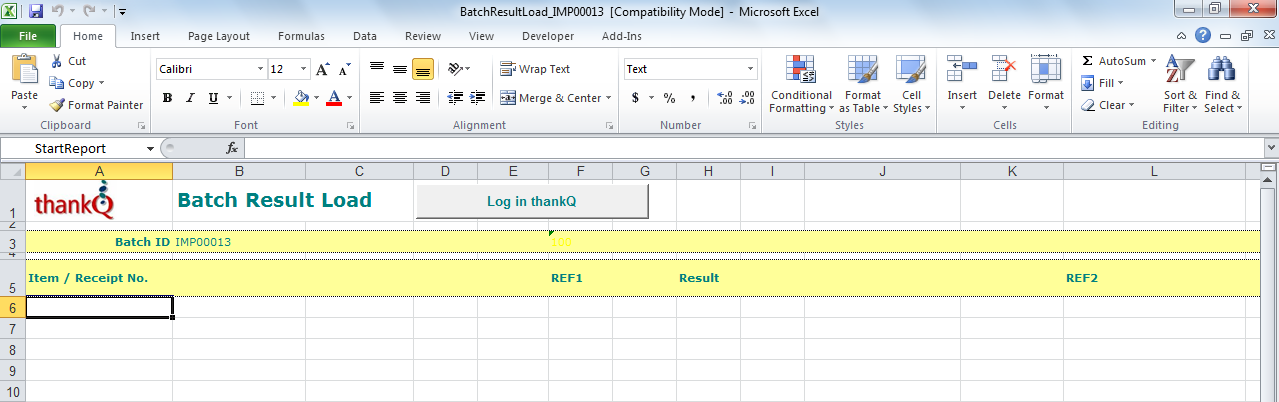The width and height of the screenshot is (1279, 402).
Task: Open the File tab
Action: click(28, 36)
